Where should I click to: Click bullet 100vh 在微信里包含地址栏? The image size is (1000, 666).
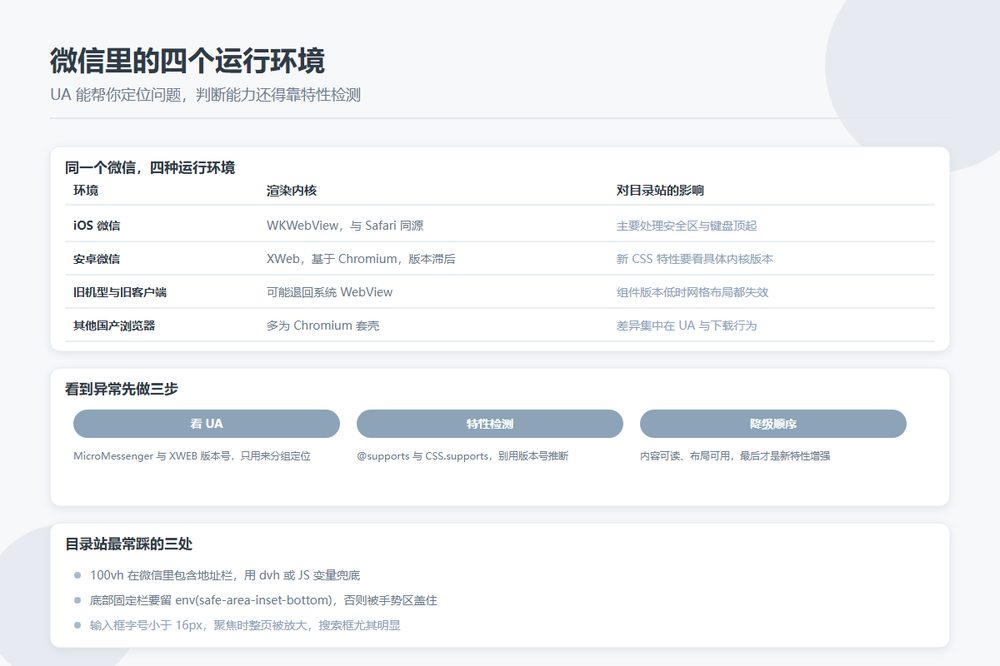(x=163, y=575)
